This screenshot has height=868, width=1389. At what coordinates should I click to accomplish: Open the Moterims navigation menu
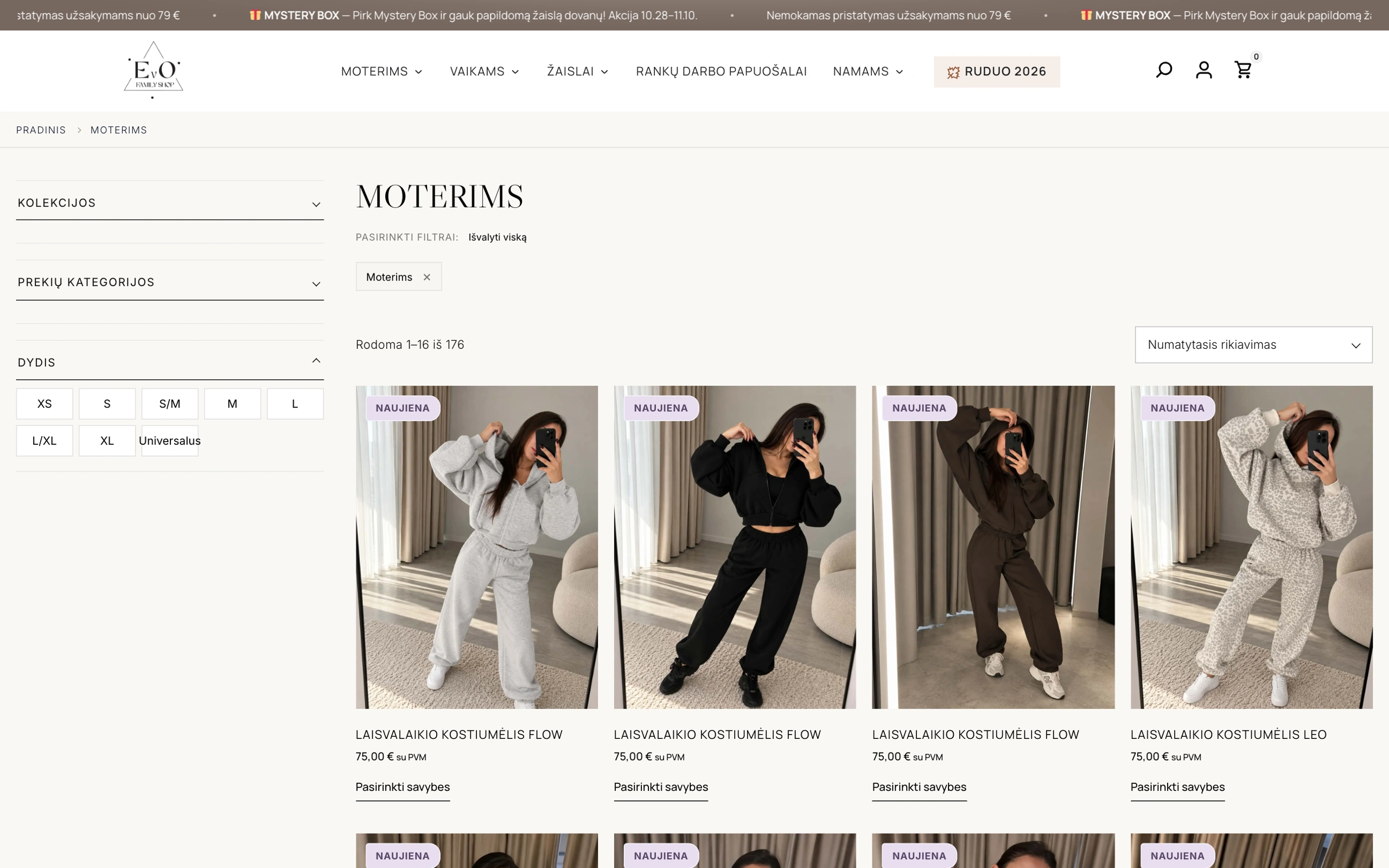[x=381, y=71]
